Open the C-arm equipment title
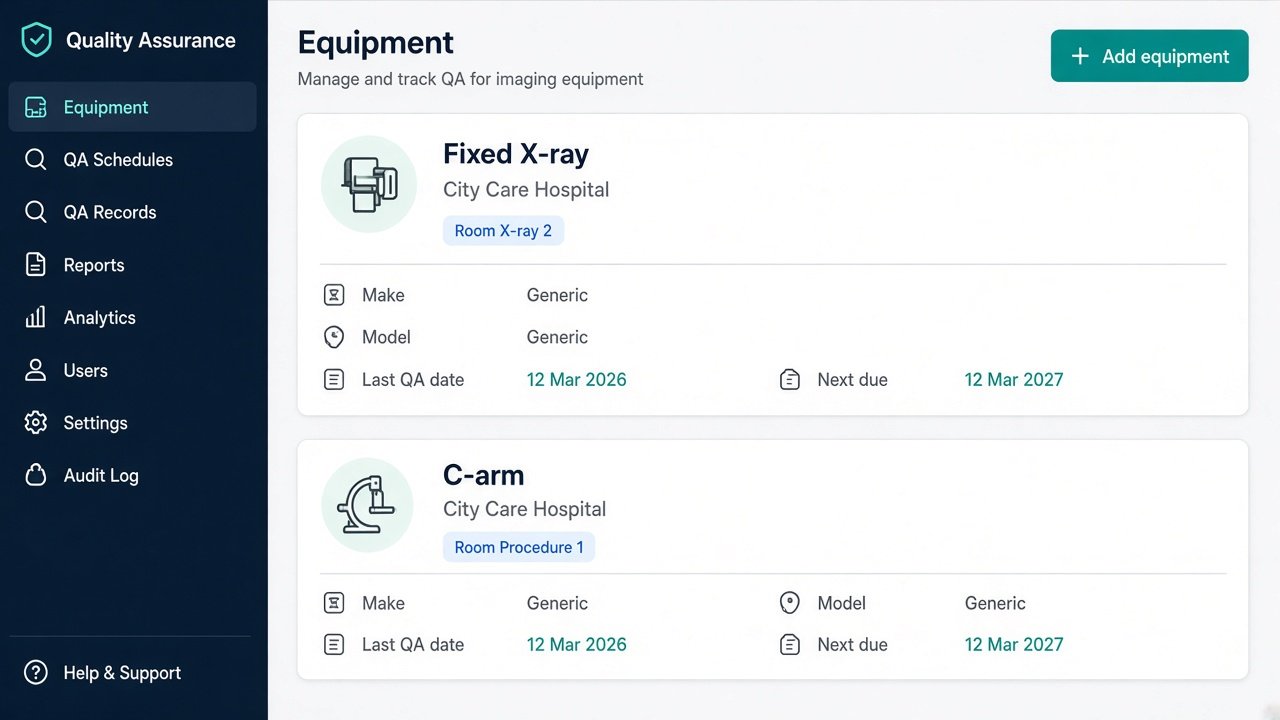Screen dimensions: 1280x720 (x=484, y=475)
